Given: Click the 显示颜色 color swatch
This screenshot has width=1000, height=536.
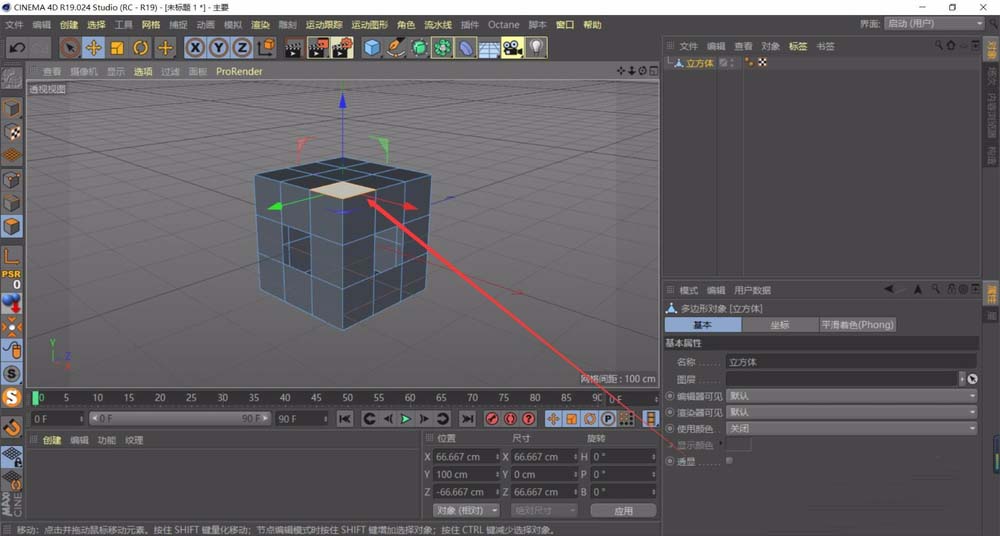Looking at the screenshot, I should click(739, 445).
